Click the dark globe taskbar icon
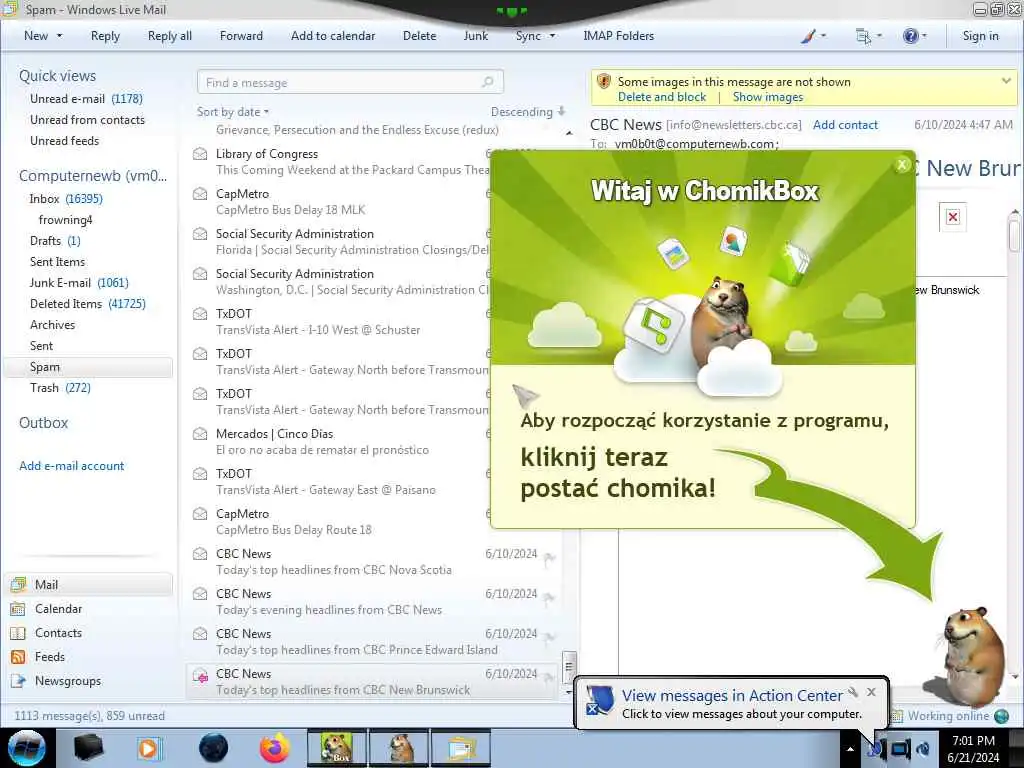 [x=214, y=748]
